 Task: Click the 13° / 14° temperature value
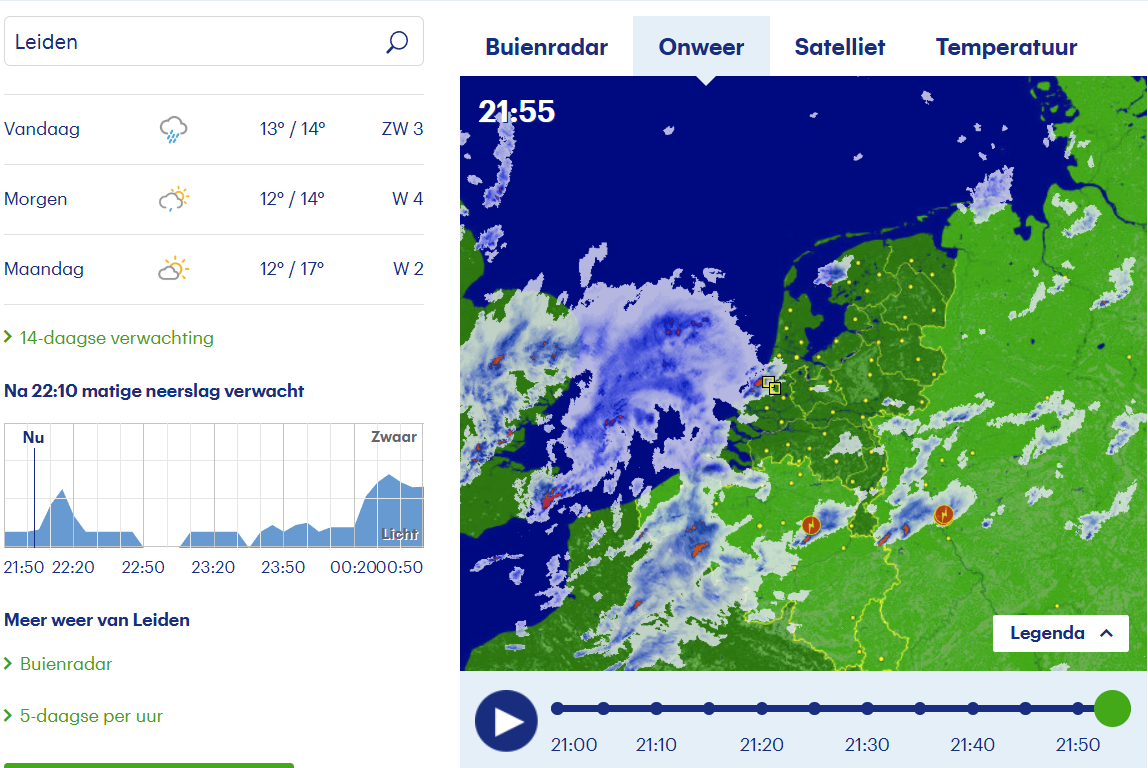(292, 129)
